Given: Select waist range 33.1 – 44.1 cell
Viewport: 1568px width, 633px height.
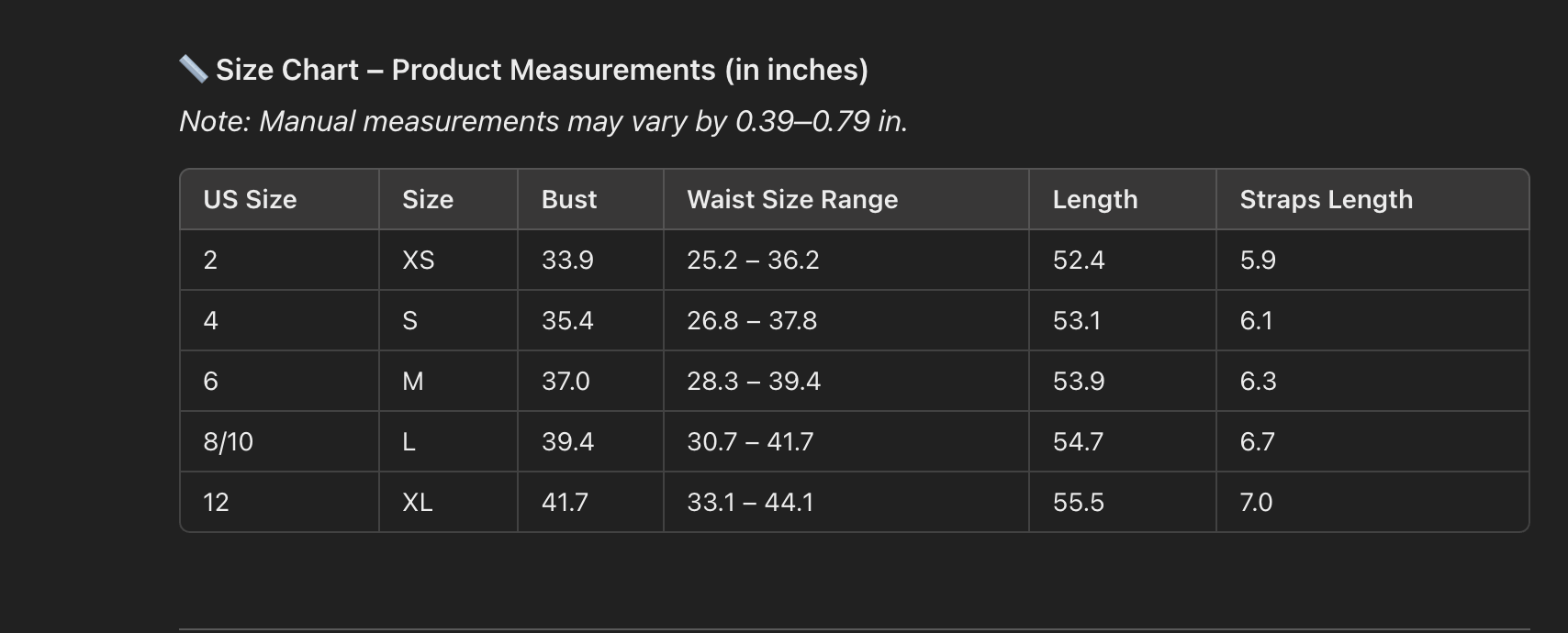Looking at the screenshot, I should pyautogui.click(x=750, y=503).
